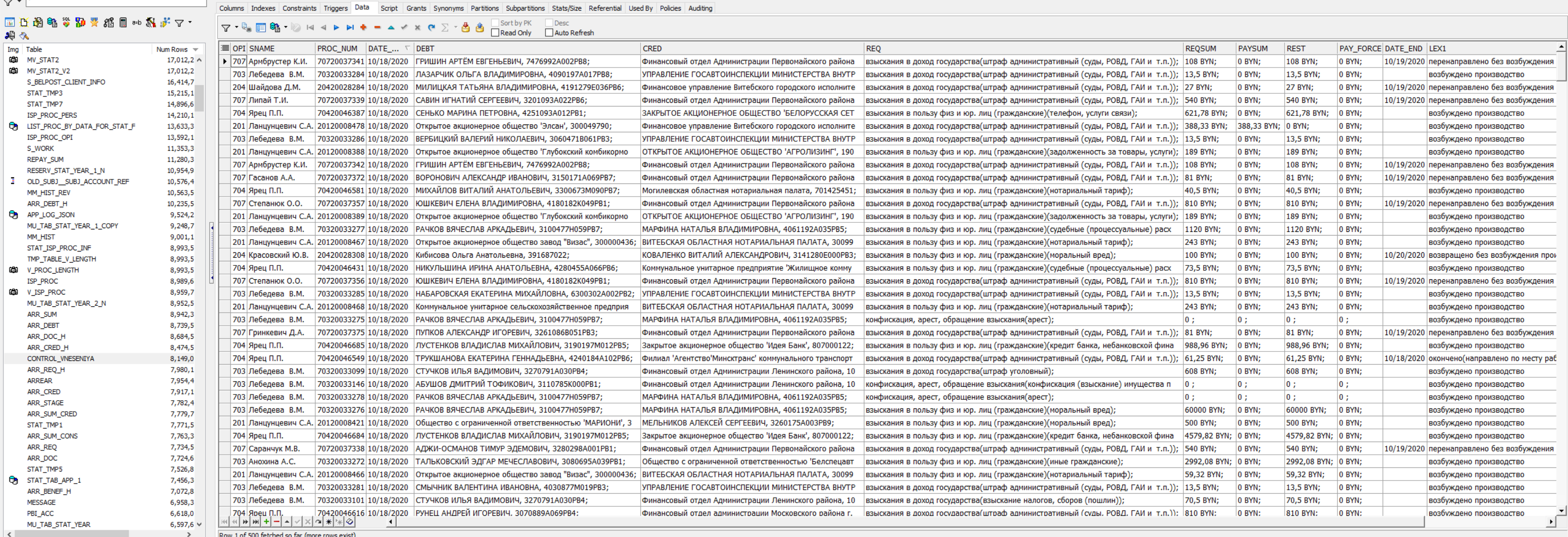Click the blue next-record arrow
This screenshot has width=1568, height=537.
(336, 27)
